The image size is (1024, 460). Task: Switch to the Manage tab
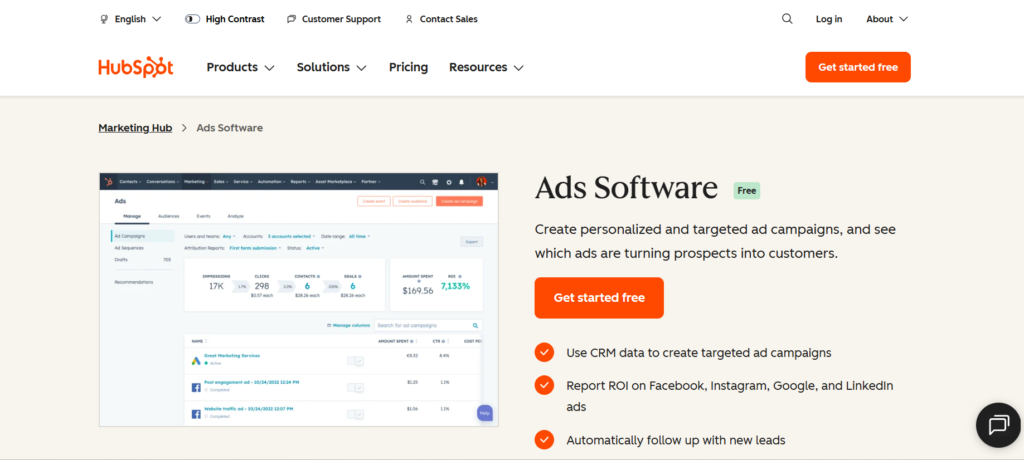132,216
